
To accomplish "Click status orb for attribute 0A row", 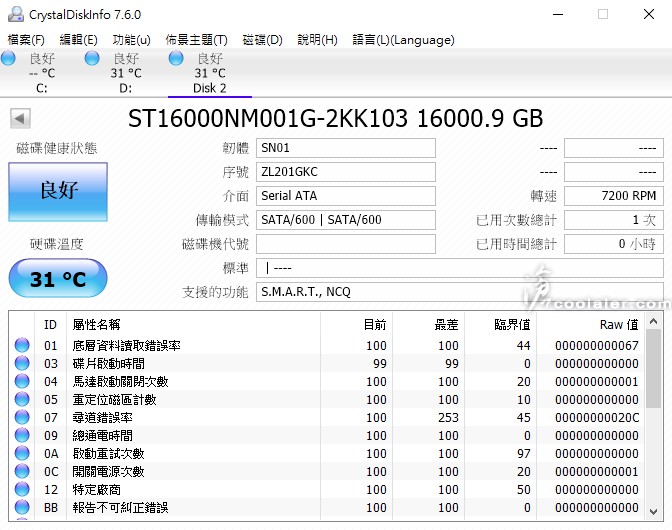I will tap(22, 453).
